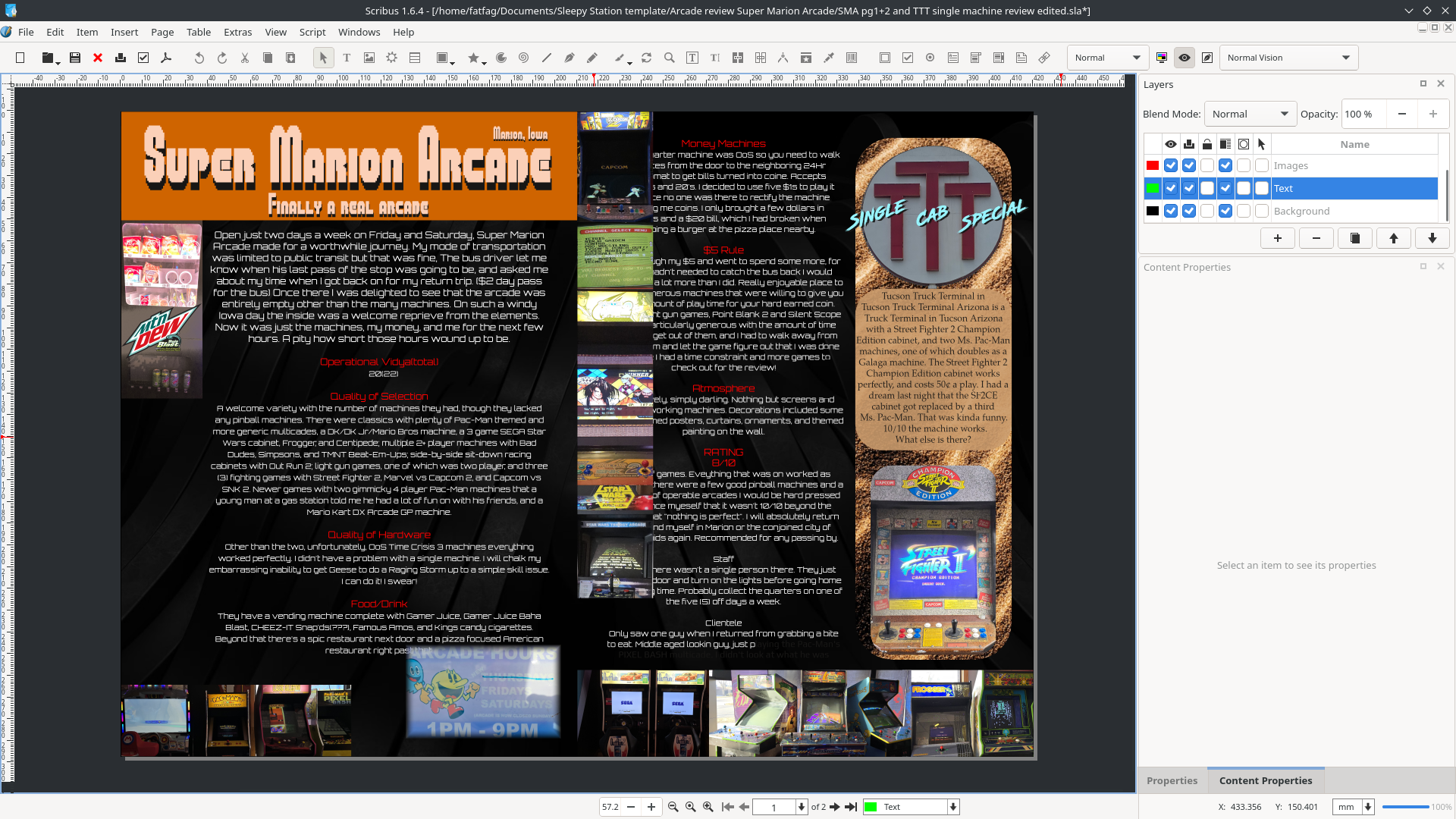This screenshot has width=1456, height=819.
Task: Click the green color swatch of Text layer
Action: pyautogui.click(x=1153, y=188)
